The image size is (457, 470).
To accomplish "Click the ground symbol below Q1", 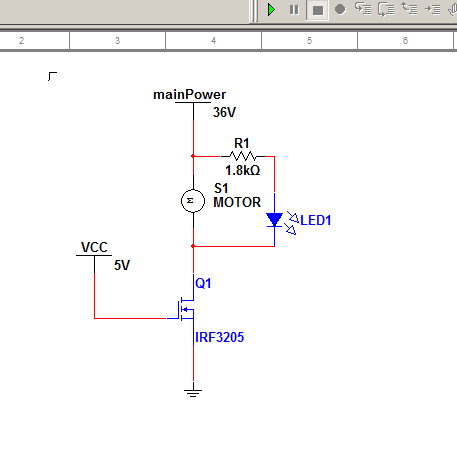I will pyautogui.click(x=193, y=390).
